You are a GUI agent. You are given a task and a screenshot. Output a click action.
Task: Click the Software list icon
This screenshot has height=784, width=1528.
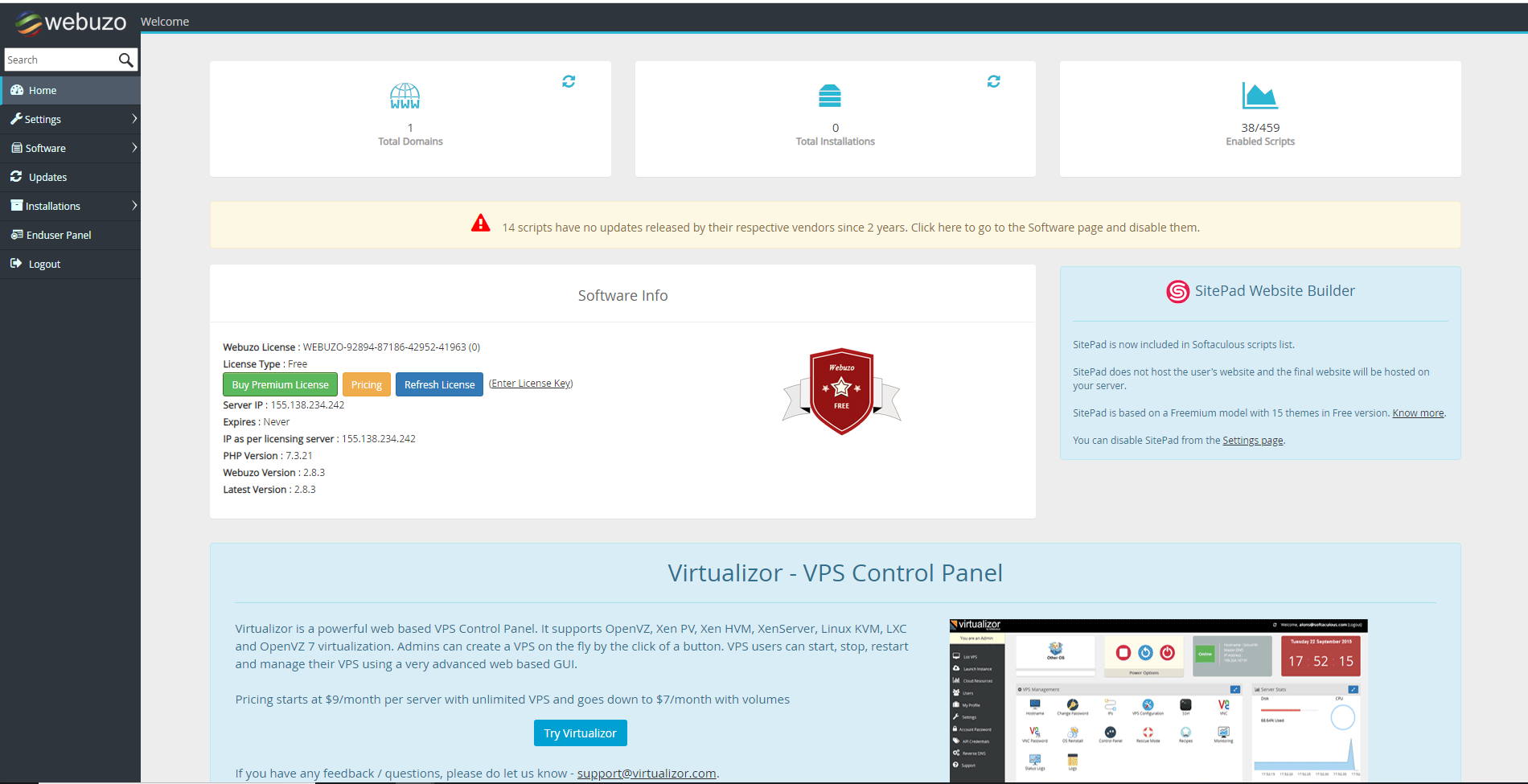tap(17, 148)
